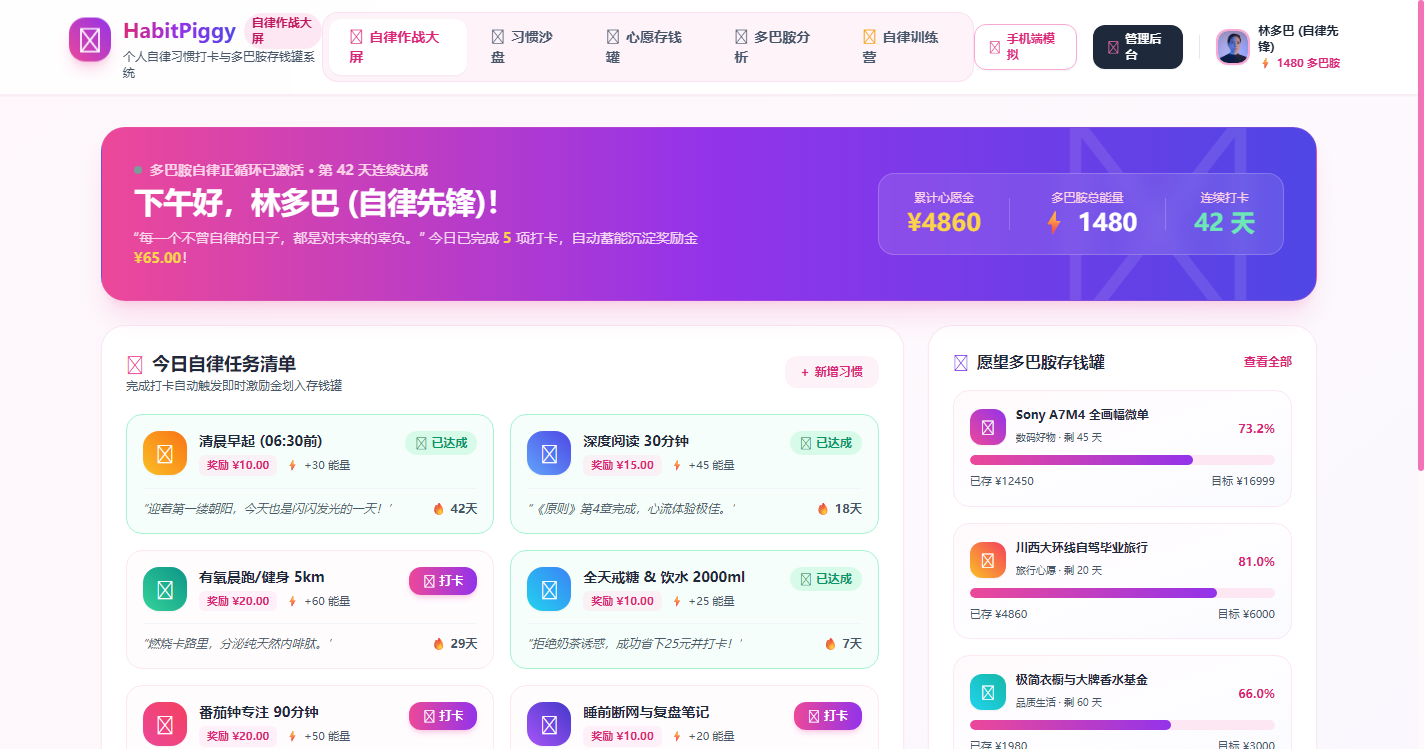This screenshot has height=749, width=1424.
Task: Click the orange icon on 自律训练营 tab
Action: pyautogui.click(x=869, y=37)
